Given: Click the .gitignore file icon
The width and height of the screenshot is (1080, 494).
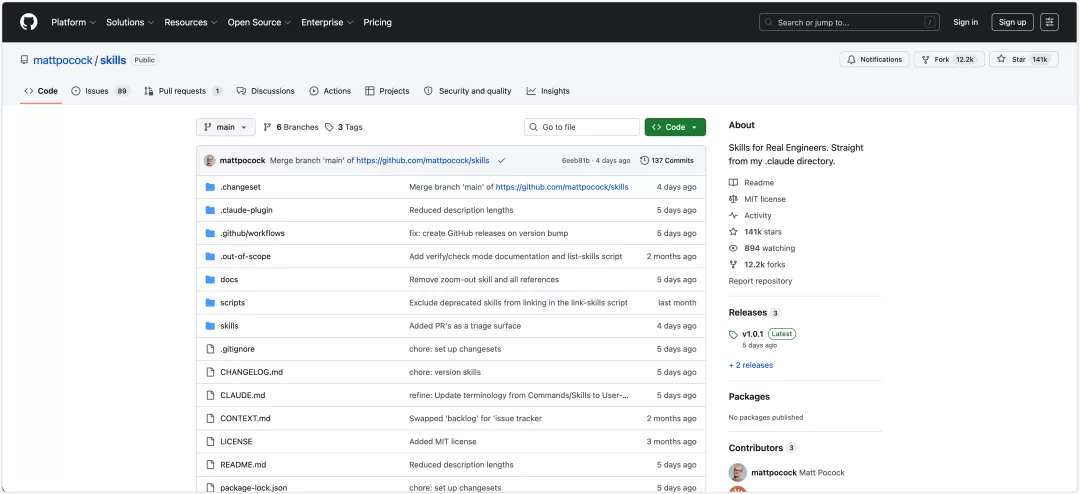Looking at the screenshot, I should pyautogui.click(x=210, y=349).
